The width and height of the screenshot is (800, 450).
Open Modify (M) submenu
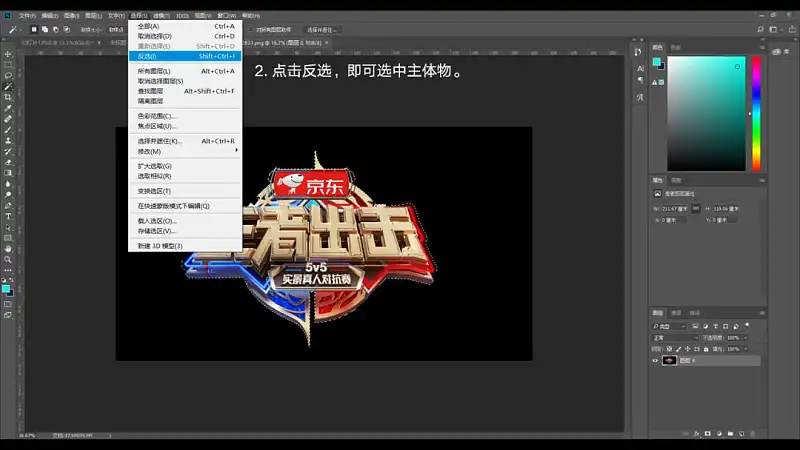click(x=185, y=152)
